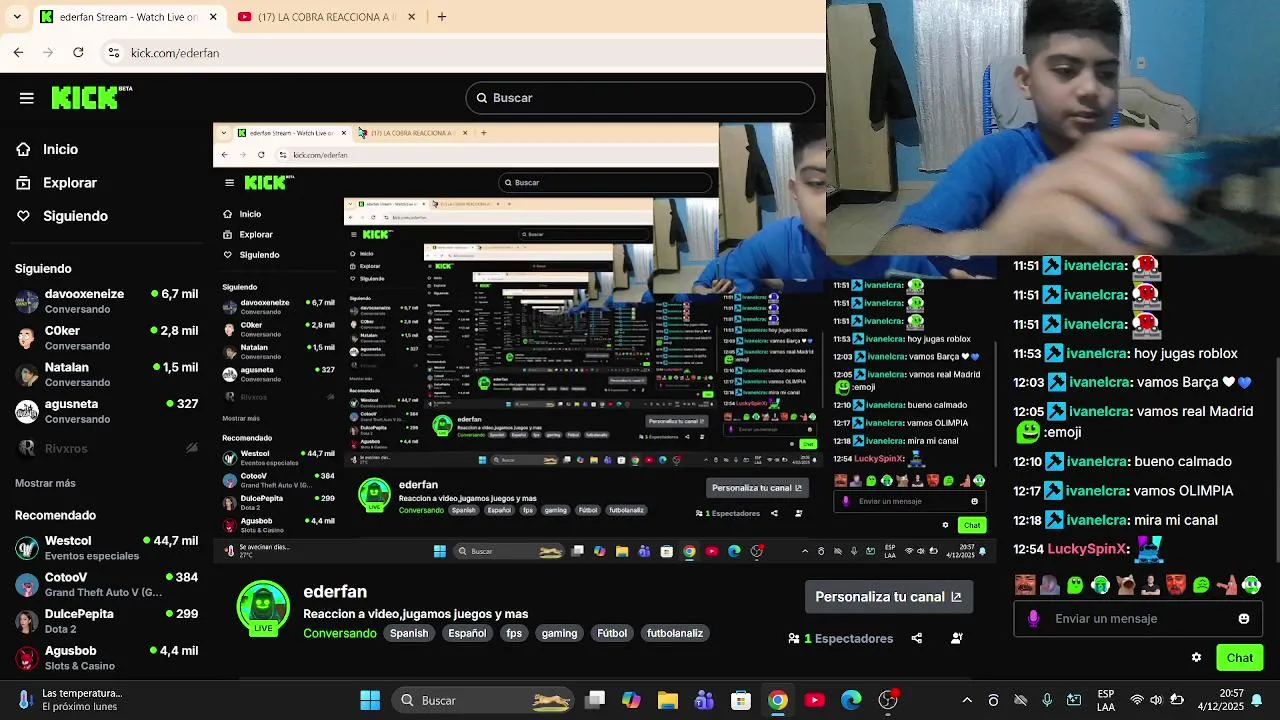1280x720 pixels.
Task: Open the YouTube app on the taskbar
Action: click(814, 700)
